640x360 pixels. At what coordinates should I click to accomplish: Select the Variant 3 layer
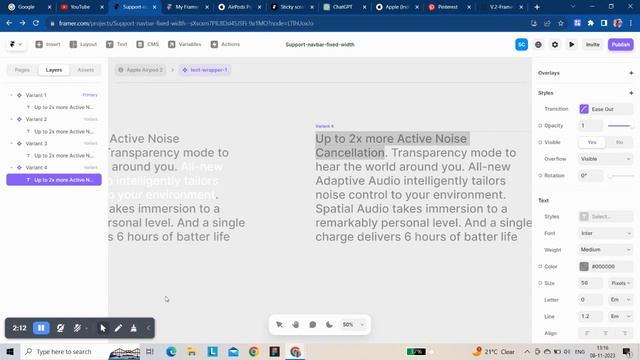tap(54, 143)
